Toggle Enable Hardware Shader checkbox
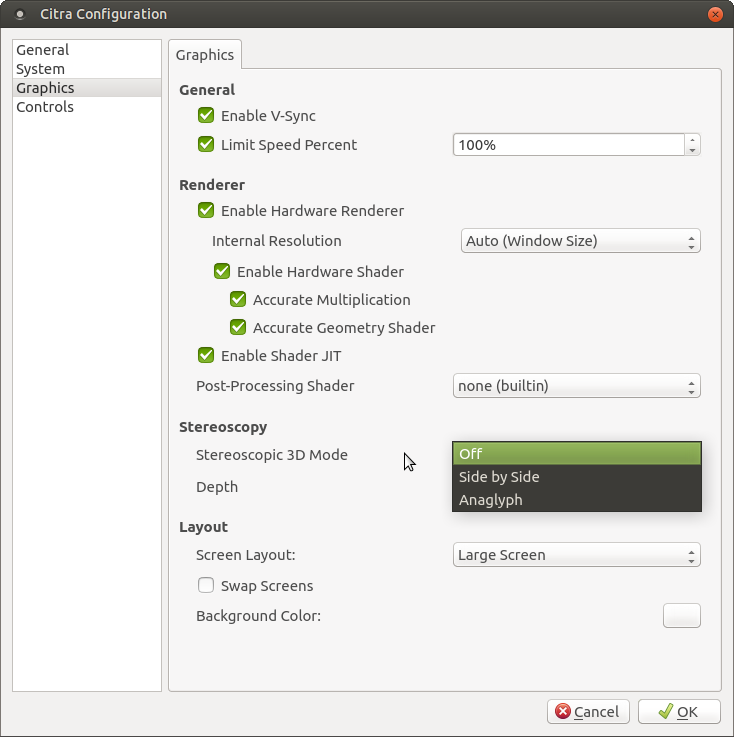 tap(222, 272)
